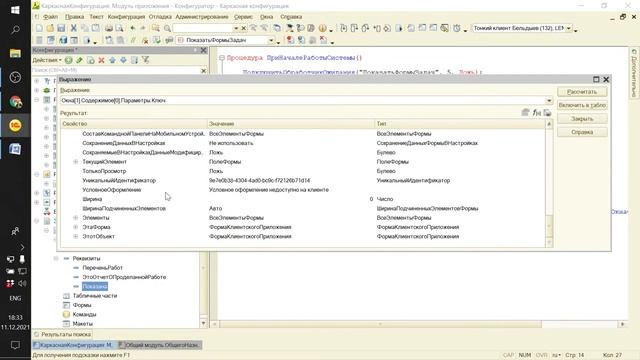The height and width of the screenshot is (360, 640).
Task: Click the yellow Help info toolbar icon
Action: pos(322,28)
